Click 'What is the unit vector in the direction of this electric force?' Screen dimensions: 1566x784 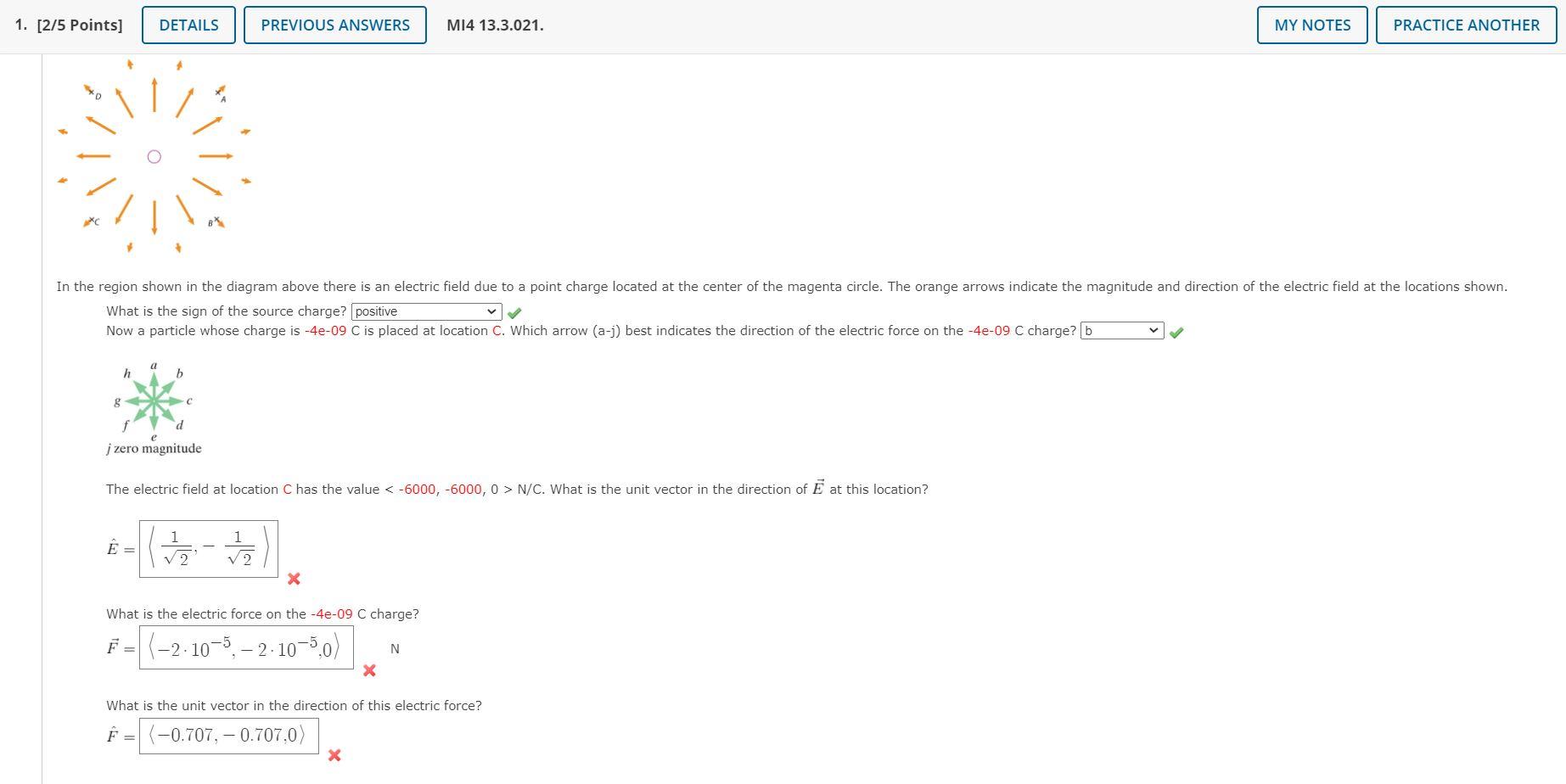[x=294, y=706]
